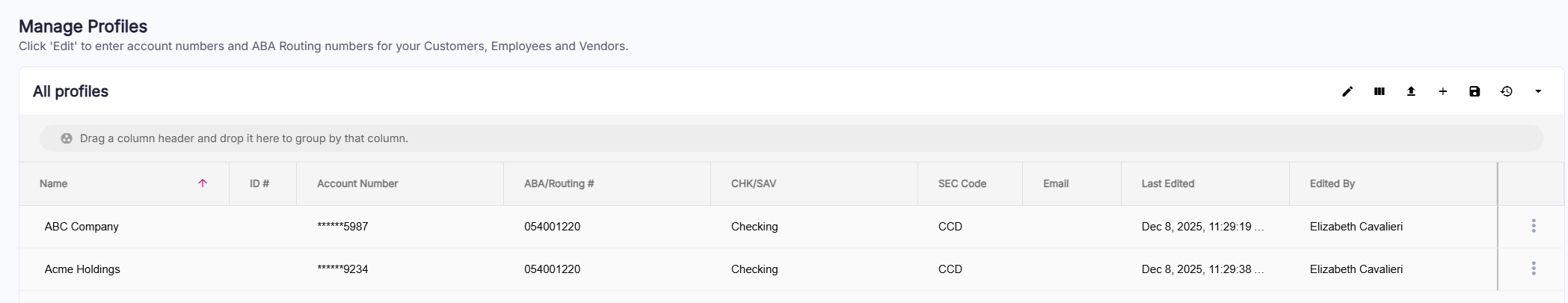The height and width of the screenshot is (303, 1568).
Task: Click the save floppy disk icon
Action: [x=1475, y=91]
